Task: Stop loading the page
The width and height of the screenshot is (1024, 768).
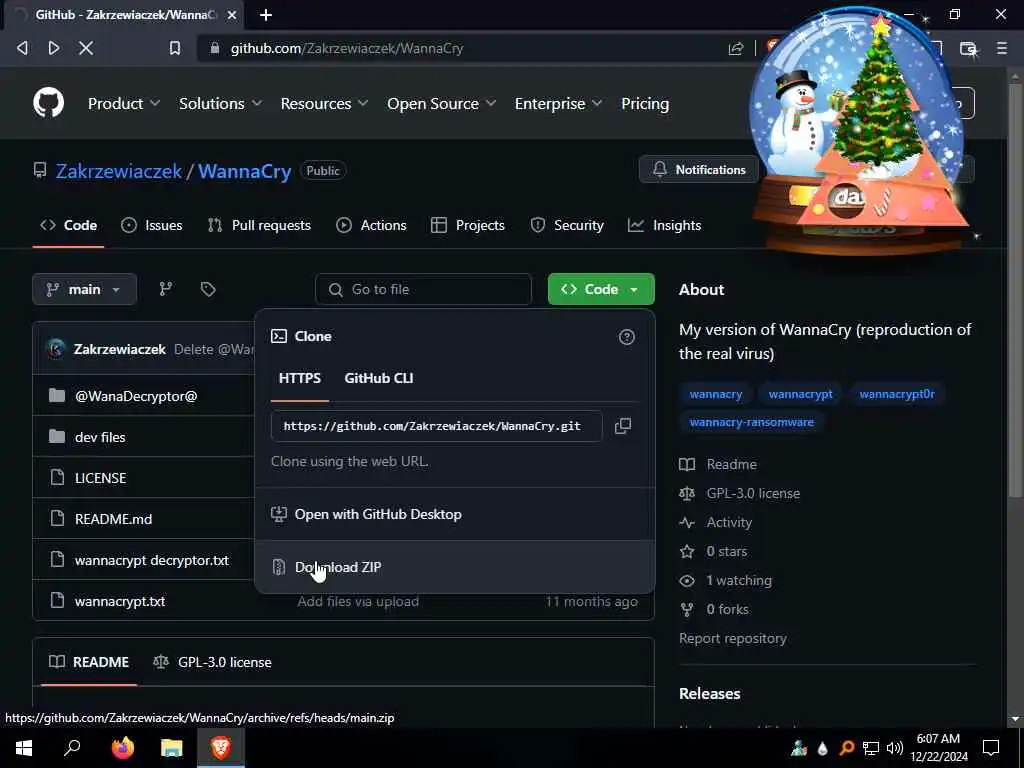Action: pos(86,48)
